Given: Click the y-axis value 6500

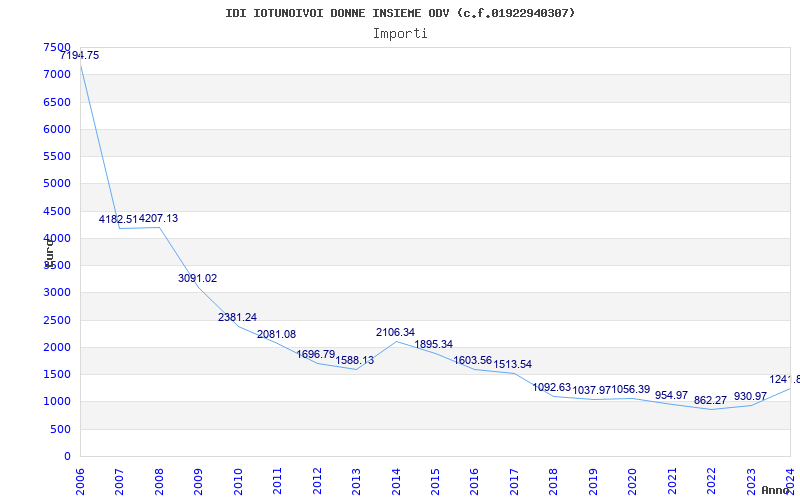Looking at the screenshot, I should coord(57,102).
